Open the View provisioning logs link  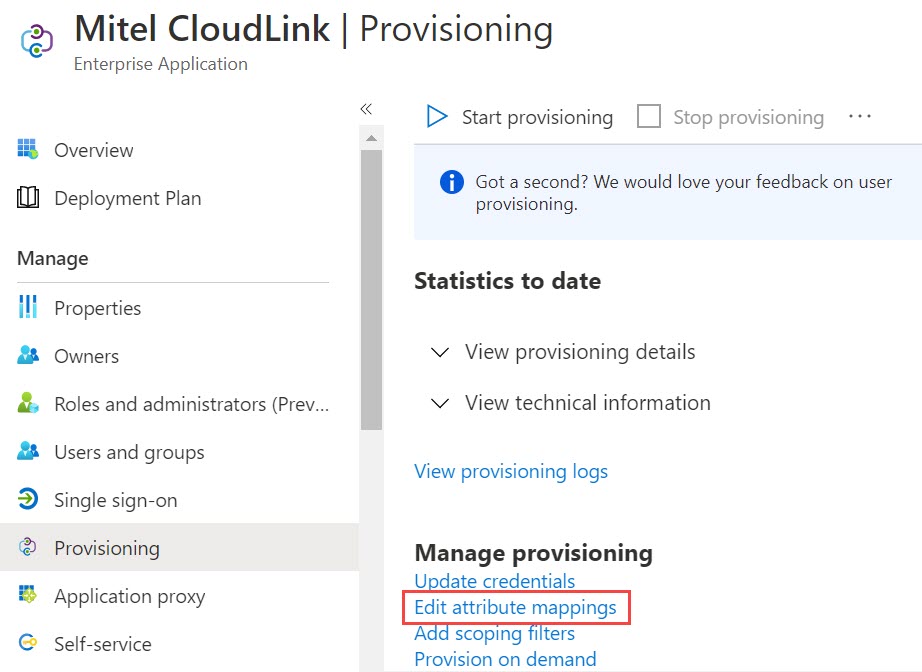pyautogui.click(x=511, y=471)
